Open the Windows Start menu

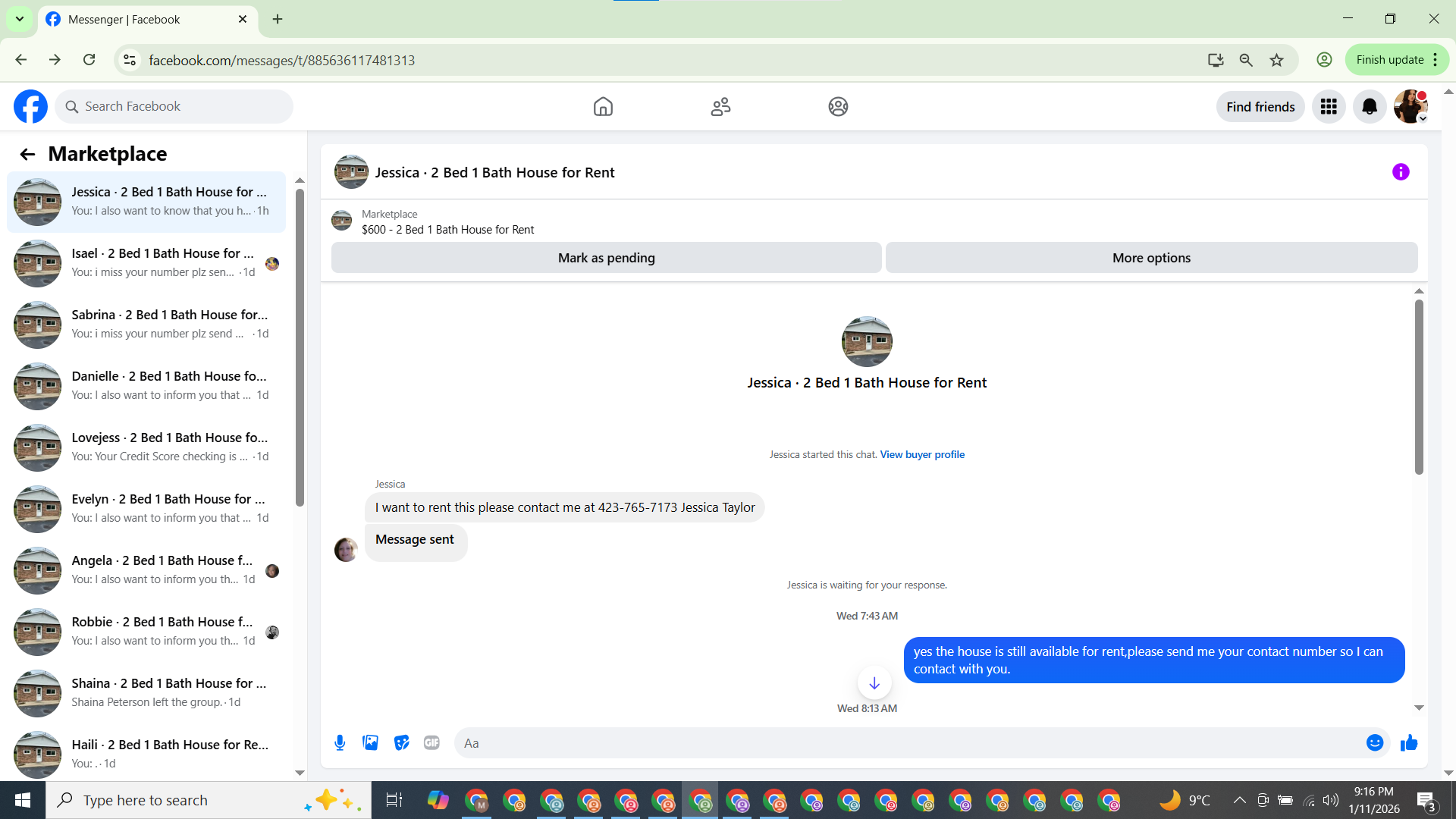point(23,800)
